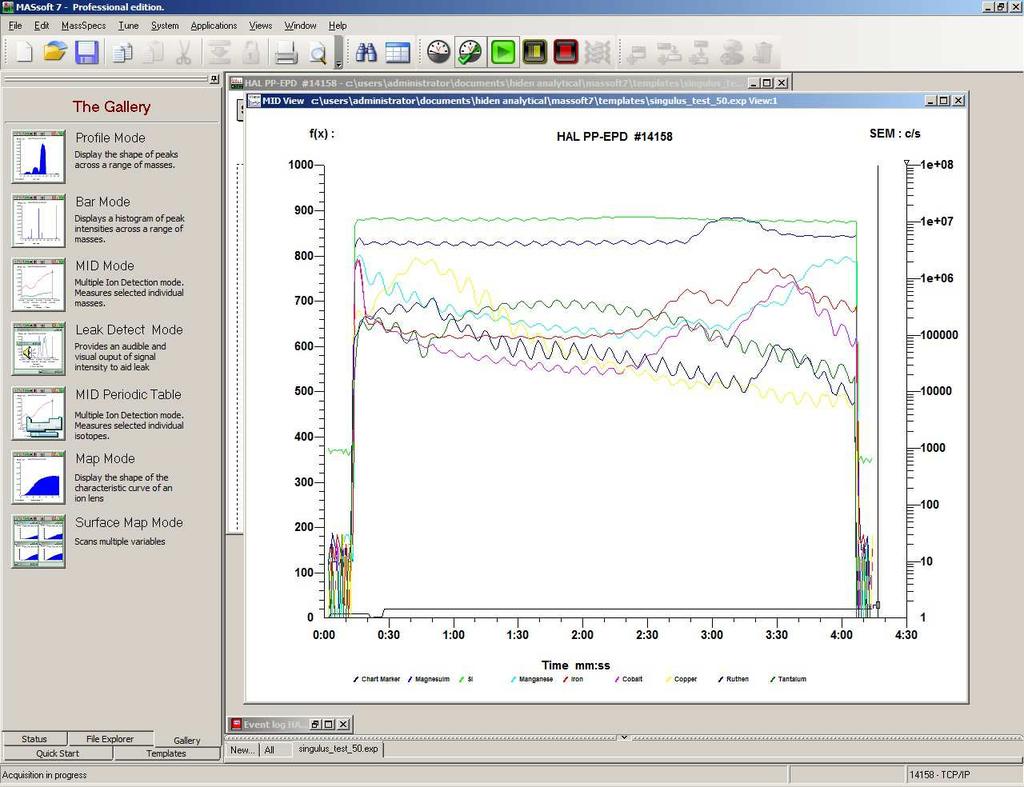Click the Copper legend entry
The height and width of the screenshot is (787, 1024).
pyautogui.click(x=681, y=679)
